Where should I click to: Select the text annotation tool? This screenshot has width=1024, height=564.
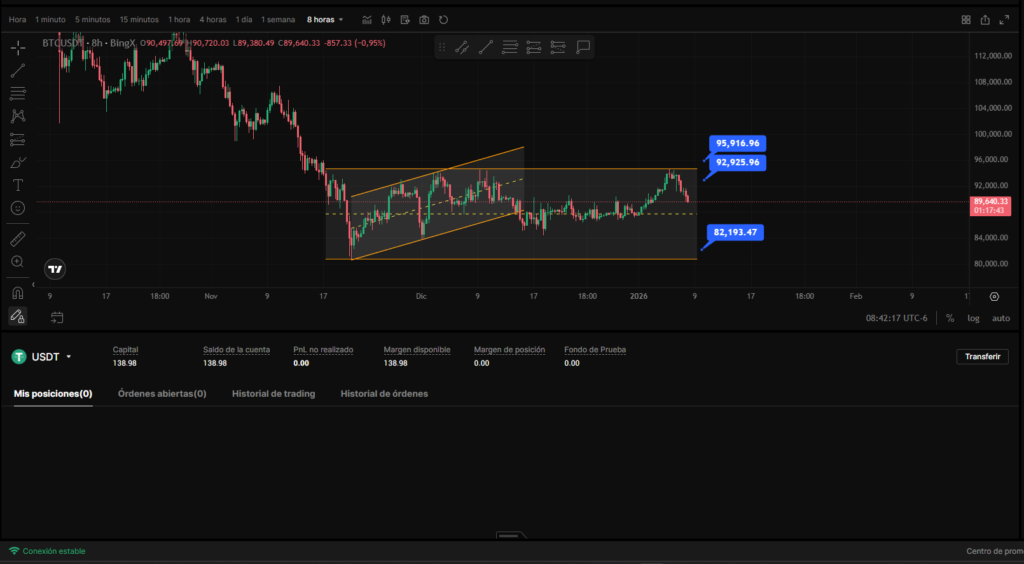[18, 185]
